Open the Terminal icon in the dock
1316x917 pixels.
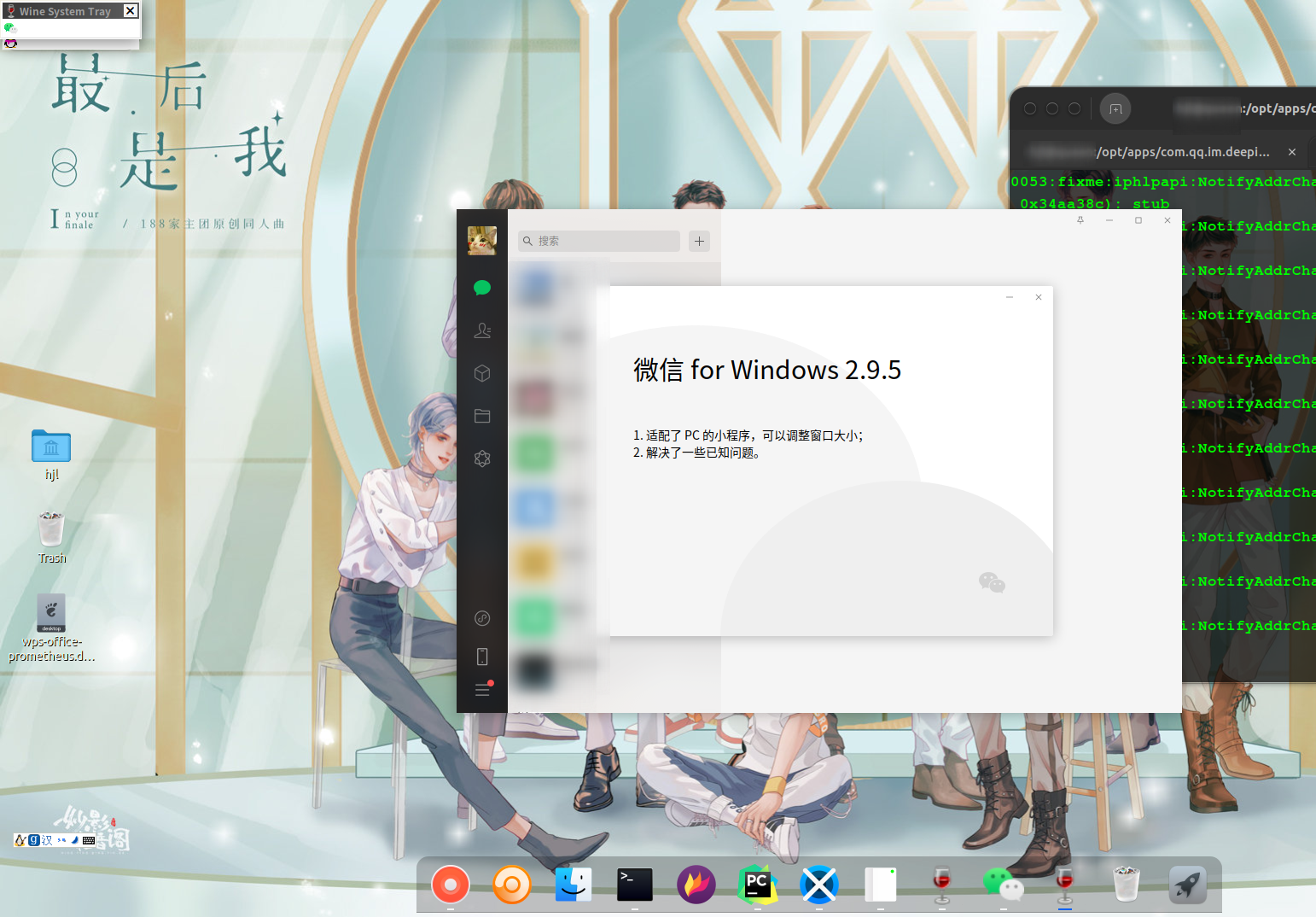coord(635,885)
